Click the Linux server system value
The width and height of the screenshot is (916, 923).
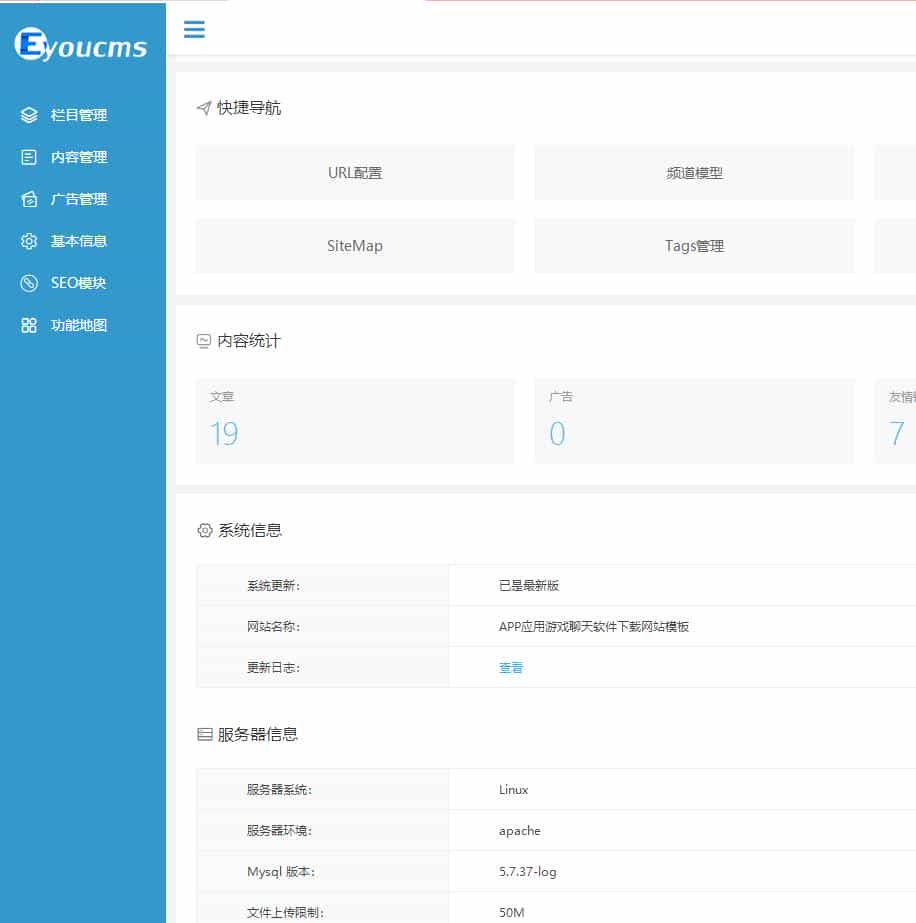pyautogui.click(x=513, y=789)
